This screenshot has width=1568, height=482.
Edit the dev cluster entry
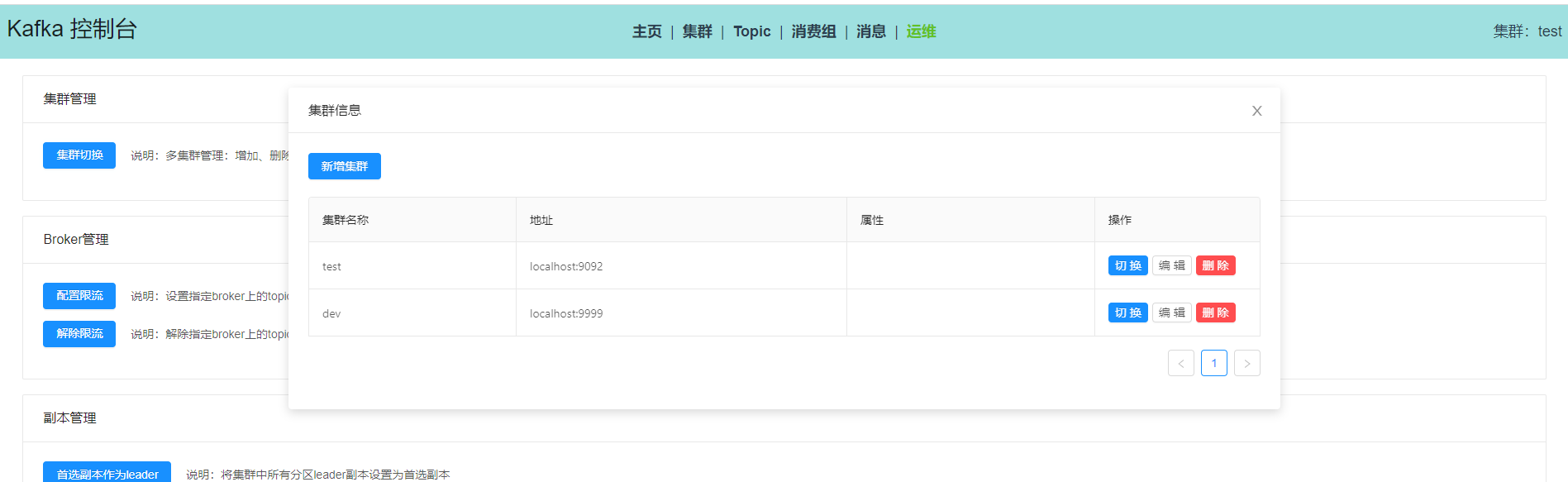click(x=1171, y=313)
